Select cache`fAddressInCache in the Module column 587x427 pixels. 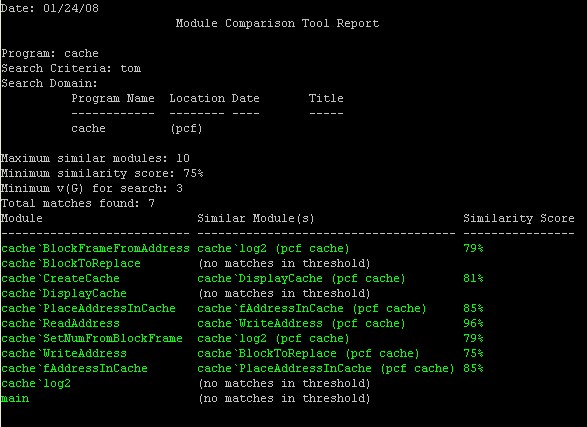(74, 368)
